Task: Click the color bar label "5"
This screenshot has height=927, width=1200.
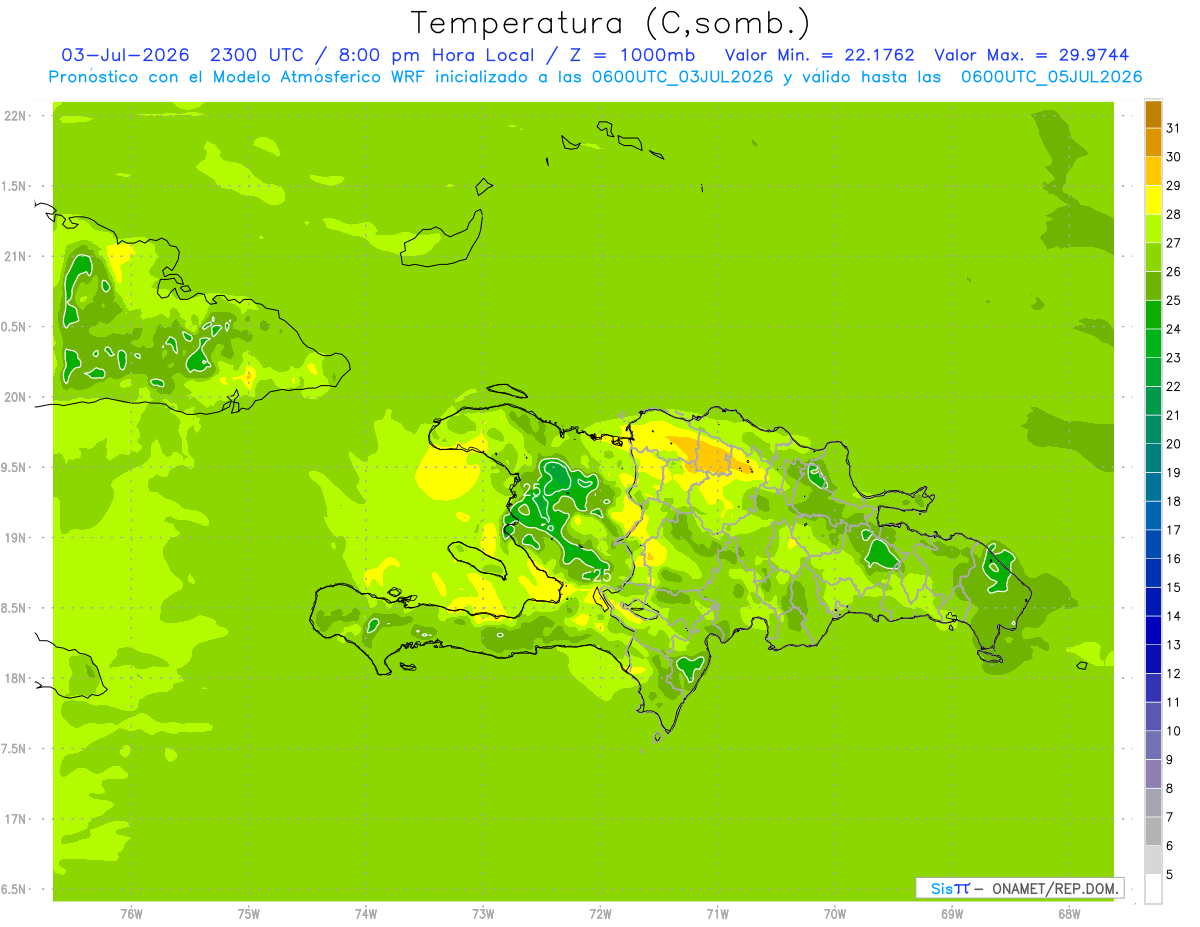Action: (x=1170, y=875)
